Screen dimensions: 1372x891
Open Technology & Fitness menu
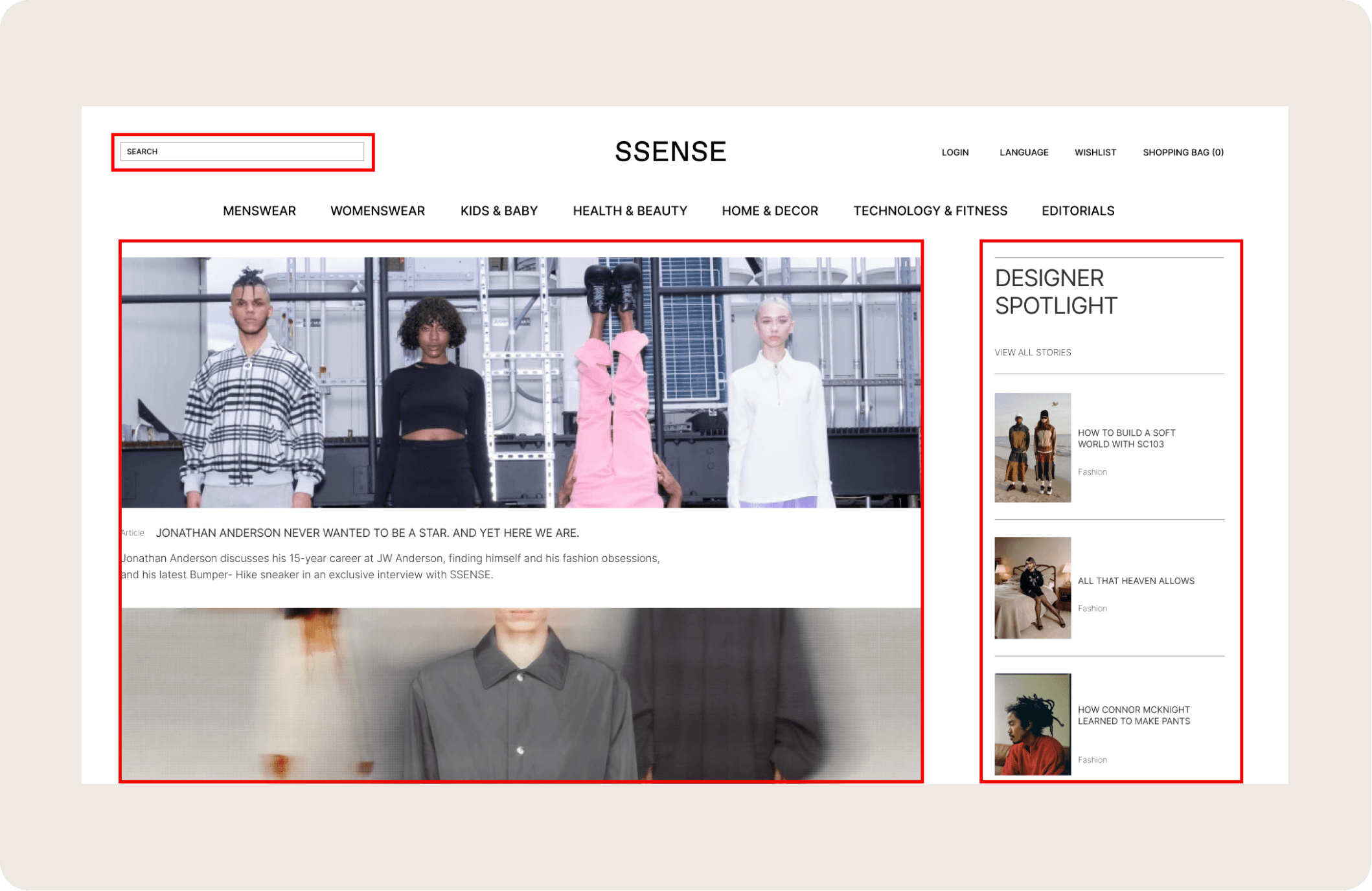pyautogui.click(x=930, y=211)
